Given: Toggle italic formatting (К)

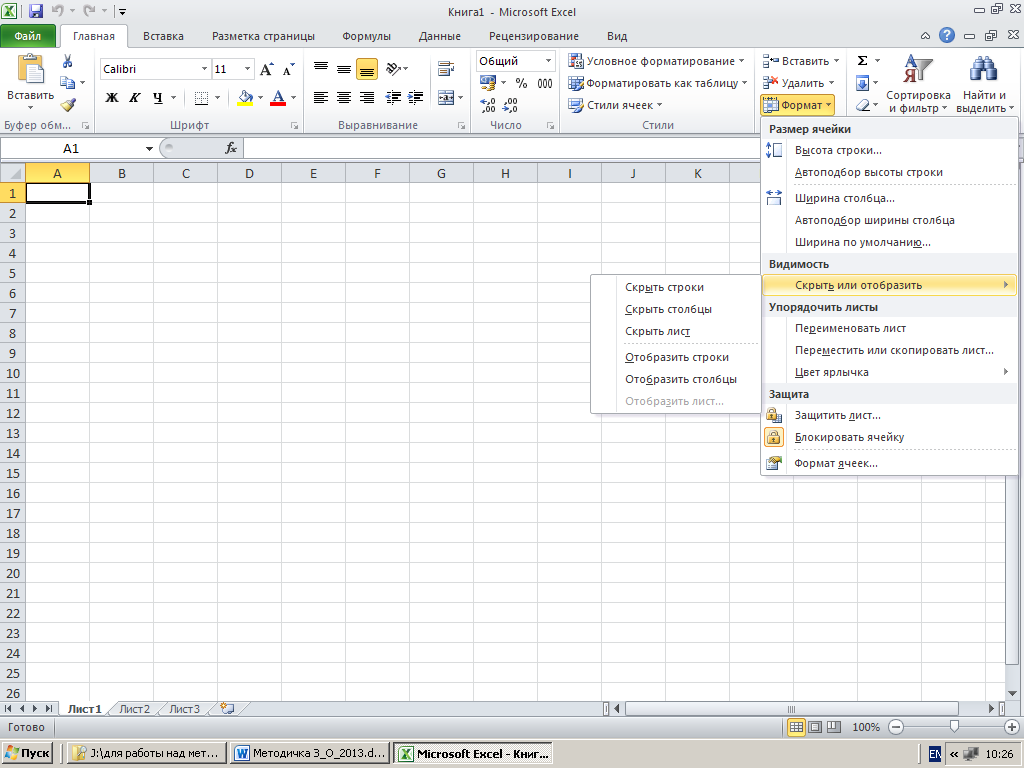Looking at the screenshot, I should [135, 98].
